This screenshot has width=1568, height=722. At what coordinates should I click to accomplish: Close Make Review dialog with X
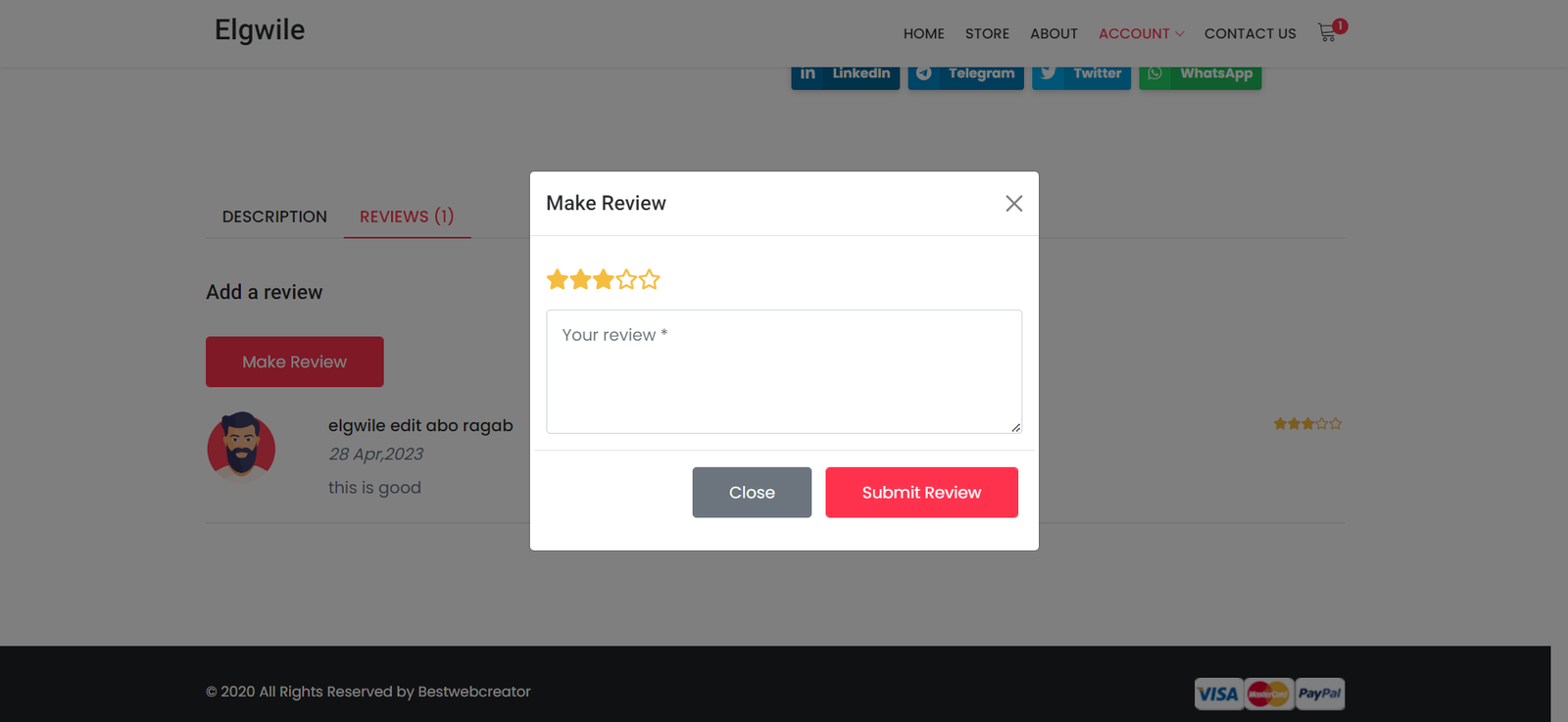click(1013, 203)
